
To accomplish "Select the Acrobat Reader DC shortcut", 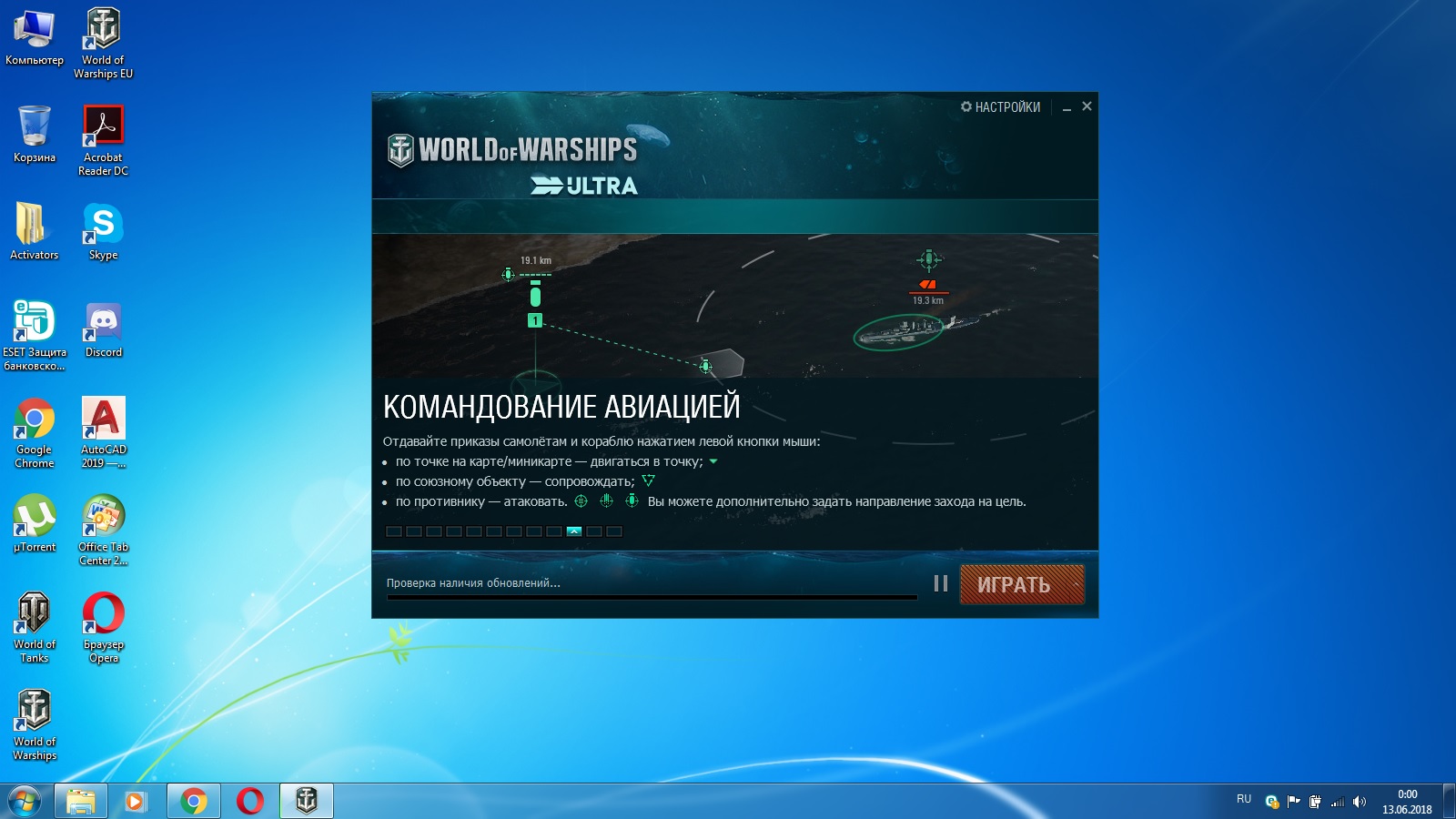I will pos(103,141).
